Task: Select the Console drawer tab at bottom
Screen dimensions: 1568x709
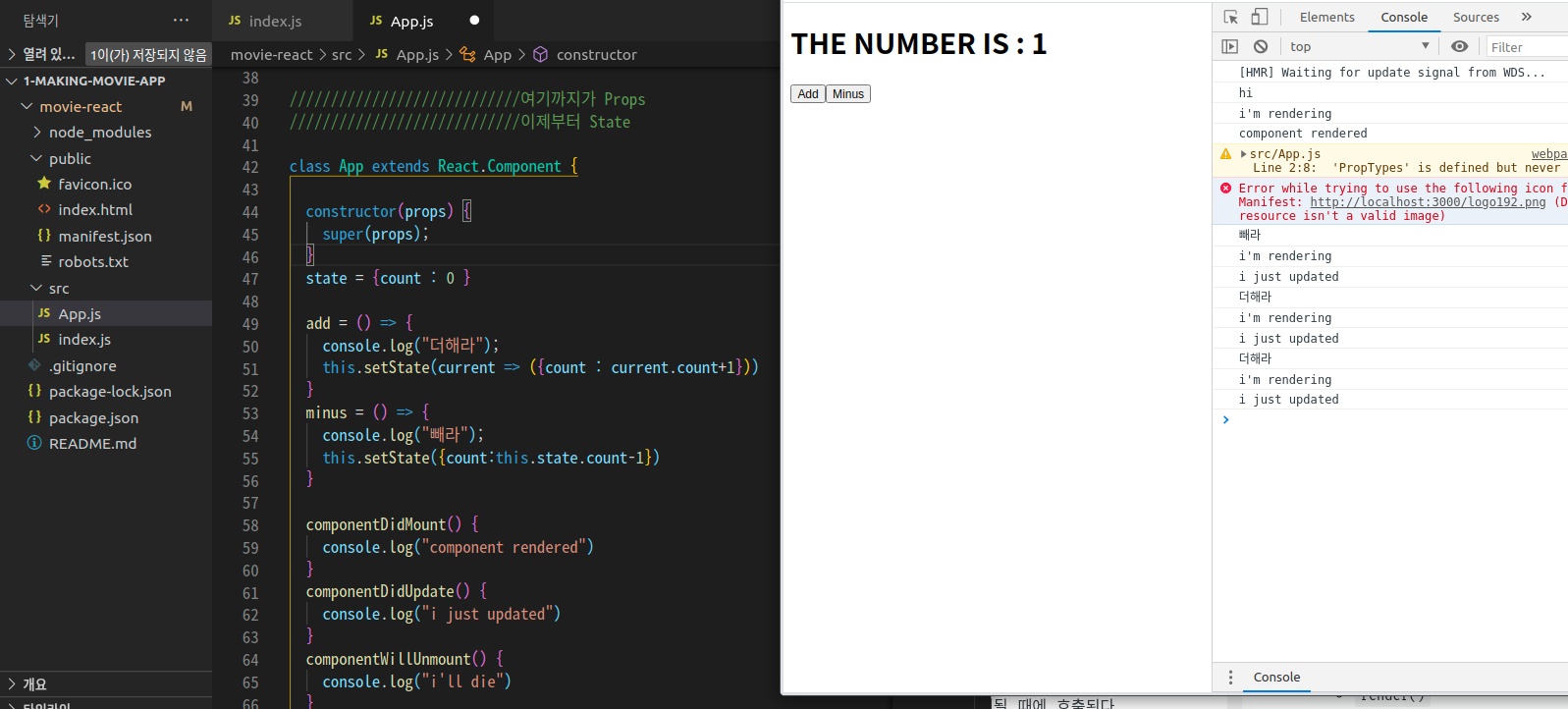Action: point(1276,678)
